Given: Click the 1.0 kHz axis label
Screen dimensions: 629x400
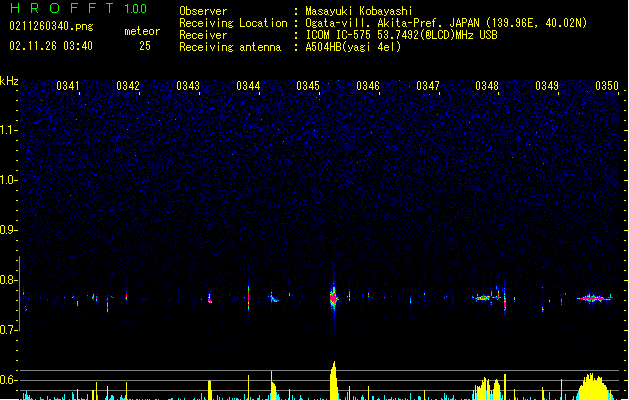Looking at the screenshot, I should pyautogui.click(x=9, y=180).
